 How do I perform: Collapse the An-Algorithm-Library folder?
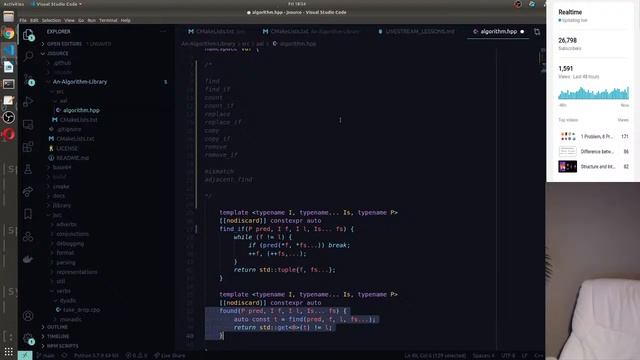pyautogui.click(x=80, y=82)
